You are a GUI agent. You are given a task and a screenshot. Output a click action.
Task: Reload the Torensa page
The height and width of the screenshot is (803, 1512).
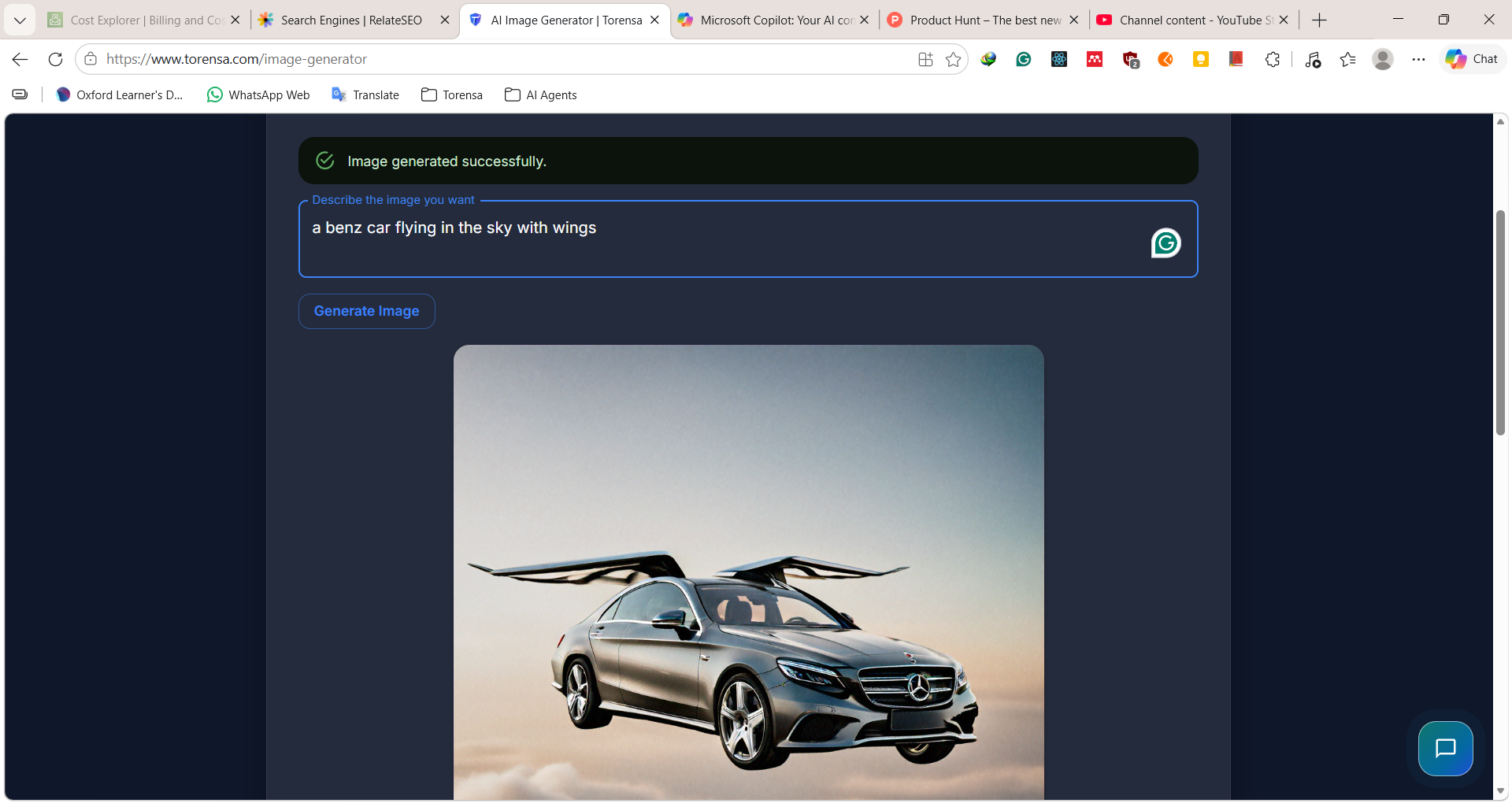click(55, 59)
